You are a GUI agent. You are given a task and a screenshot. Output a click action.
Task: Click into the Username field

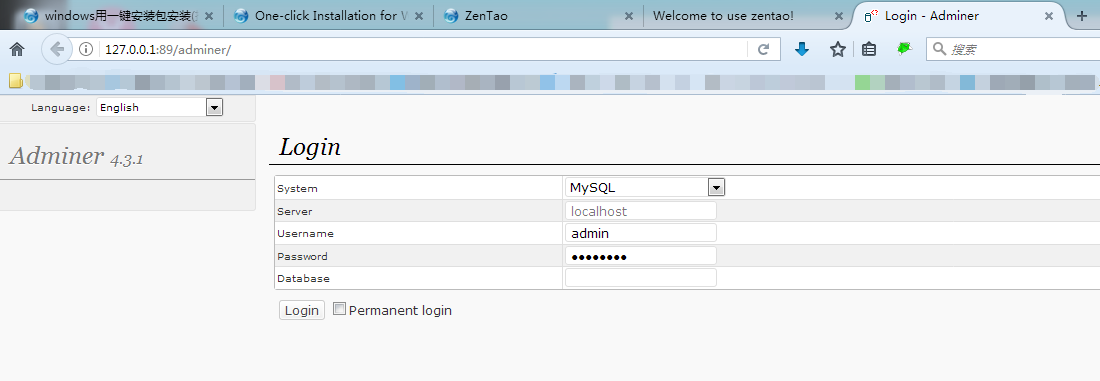(640, 233)
